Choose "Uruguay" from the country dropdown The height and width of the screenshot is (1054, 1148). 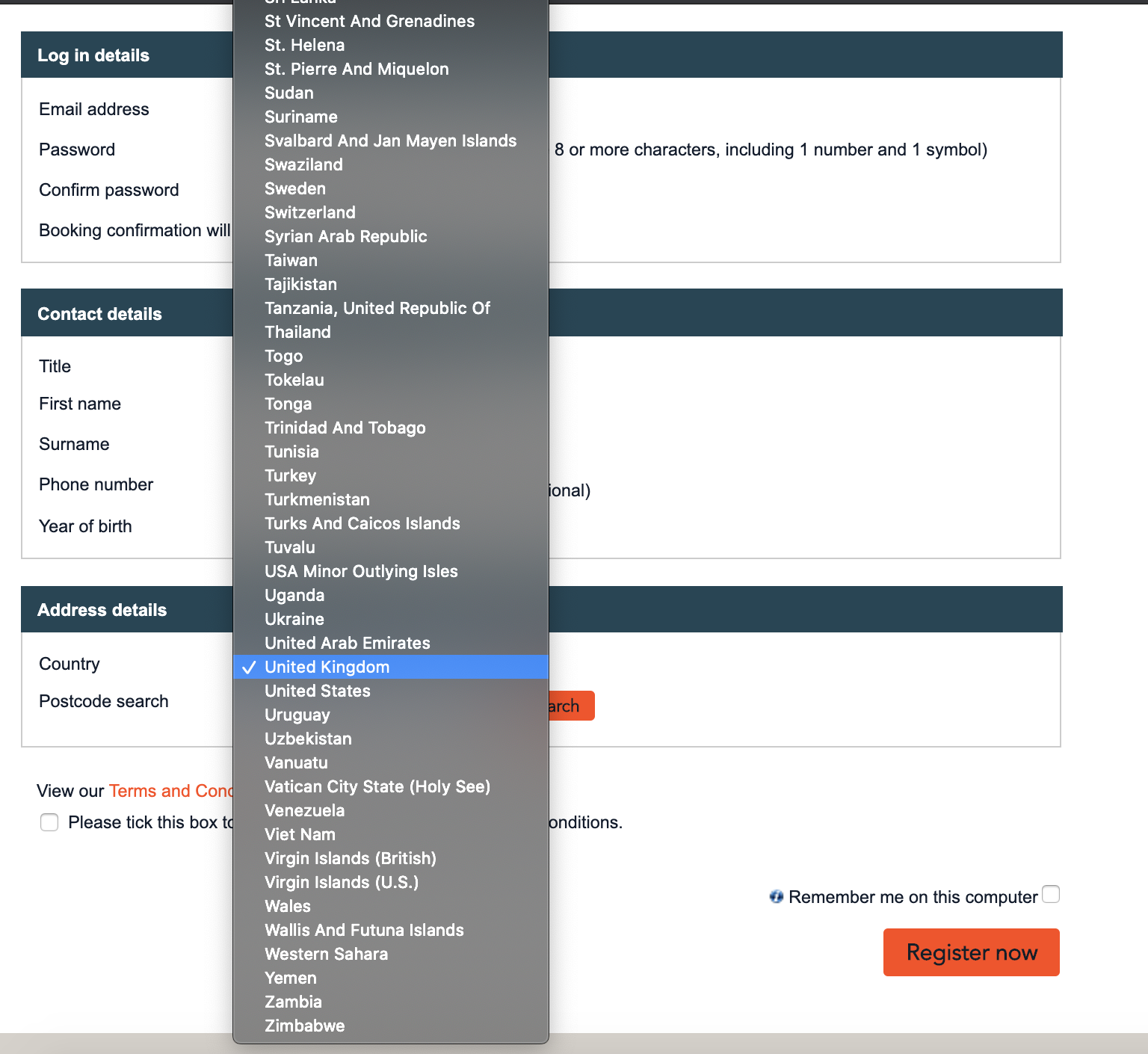[297, 715]
